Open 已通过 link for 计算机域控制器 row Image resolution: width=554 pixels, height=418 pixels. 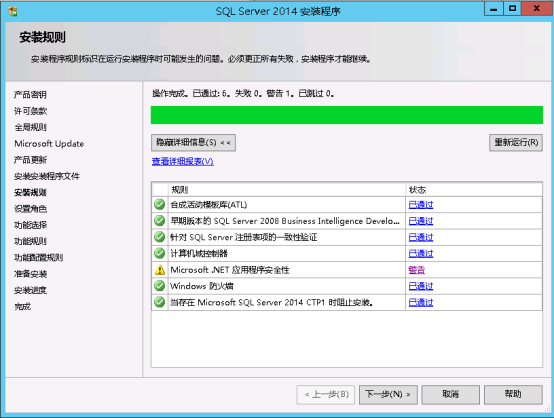click(x=421, y=253)
